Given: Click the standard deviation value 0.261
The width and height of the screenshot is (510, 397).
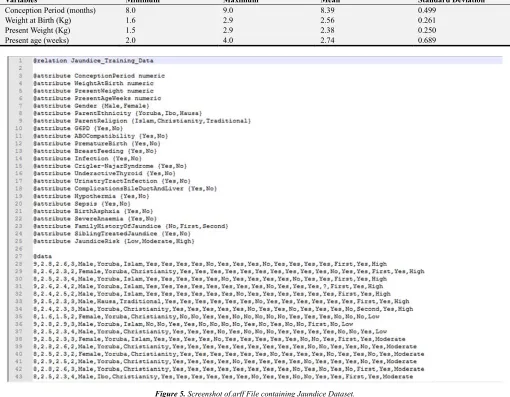Looking at the screenshot, I should tap(427, 20).
